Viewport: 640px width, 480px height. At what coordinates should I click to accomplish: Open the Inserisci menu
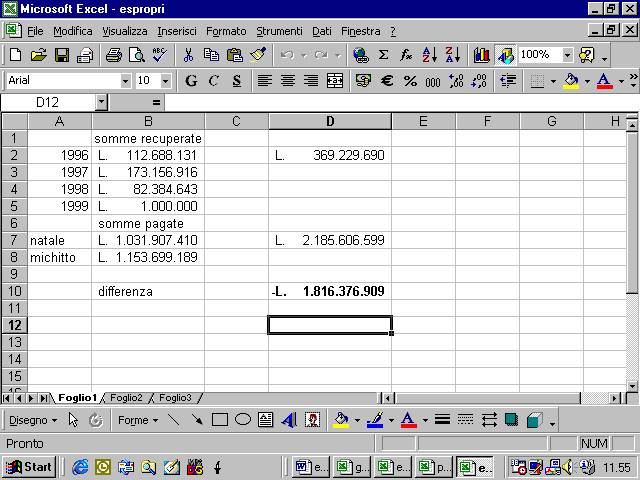177,31
